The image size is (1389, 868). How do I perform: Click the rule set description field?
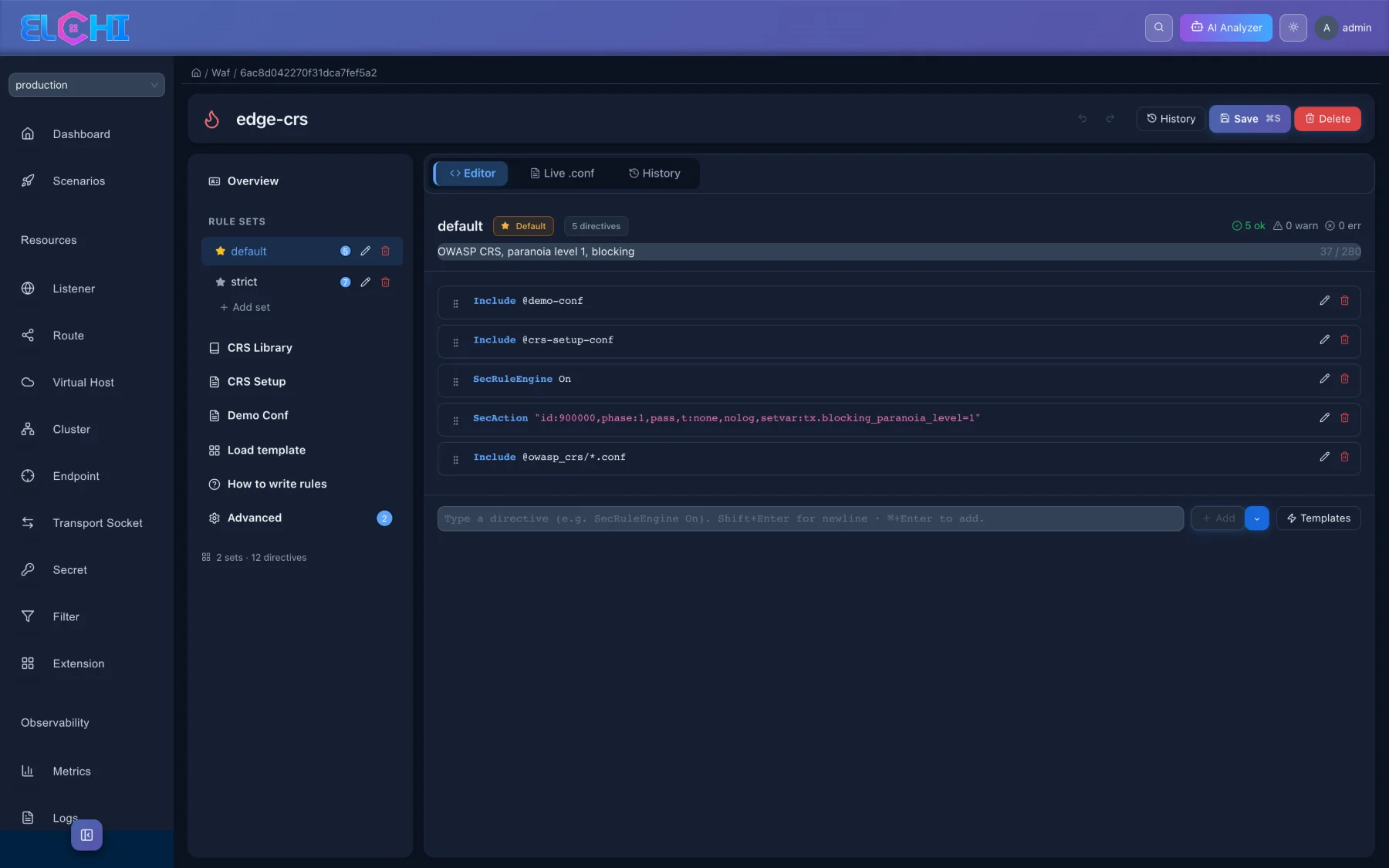point(899,252)
